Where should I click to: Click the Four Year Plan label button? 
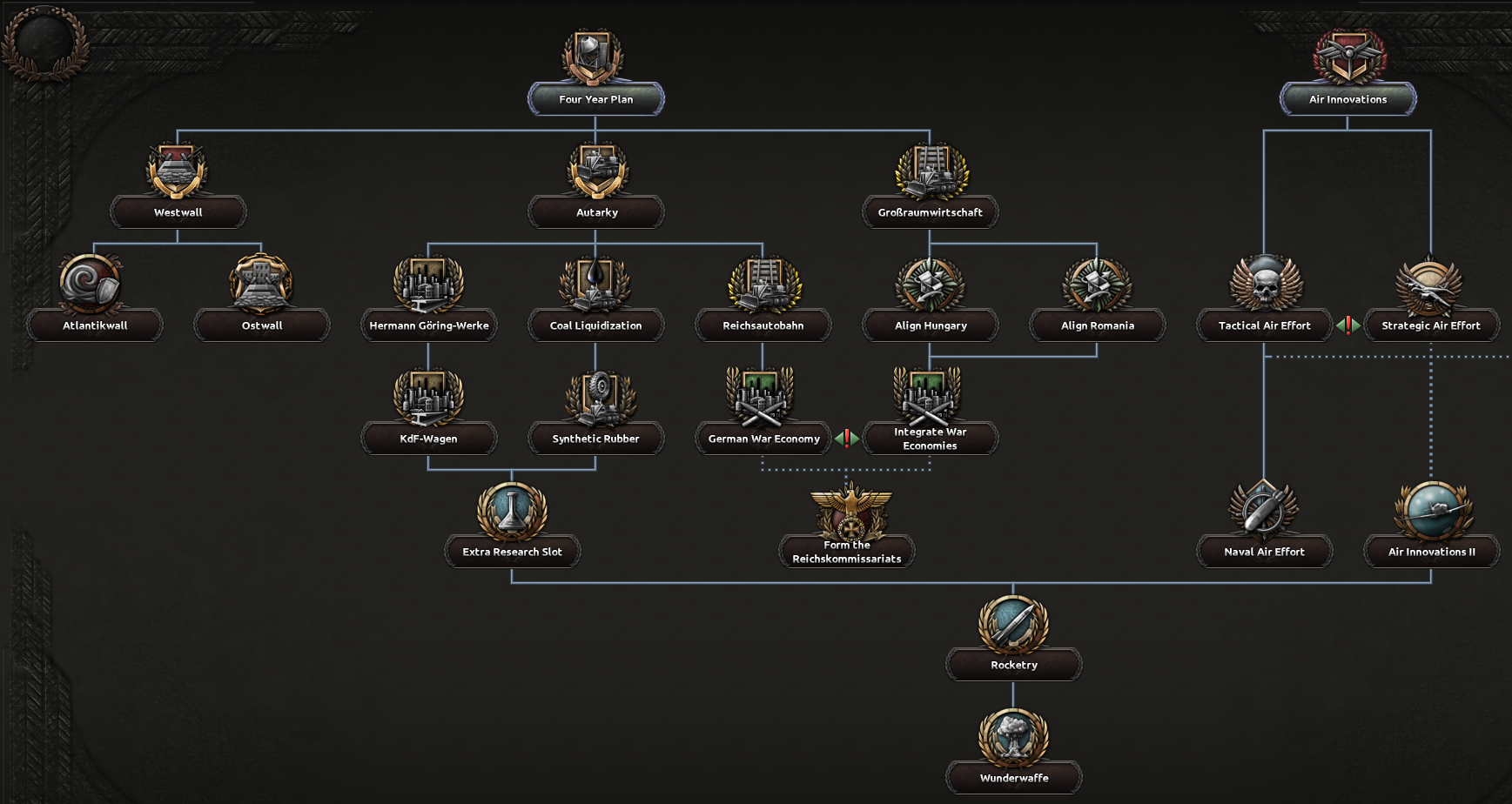point(596,99)
